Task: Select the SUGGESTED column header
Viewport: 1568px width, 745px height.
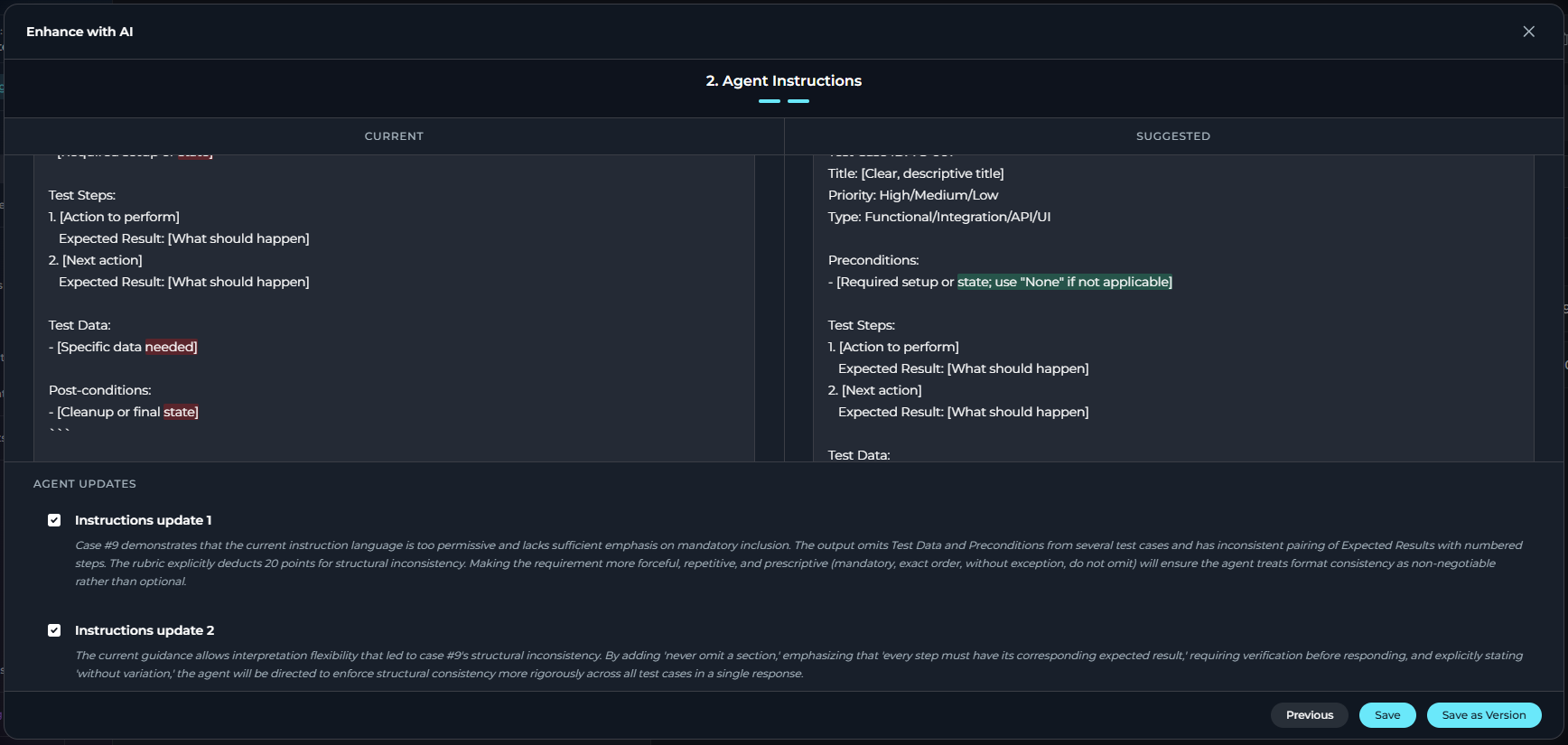Action: pyautogui.click(x=1173, y=136)
